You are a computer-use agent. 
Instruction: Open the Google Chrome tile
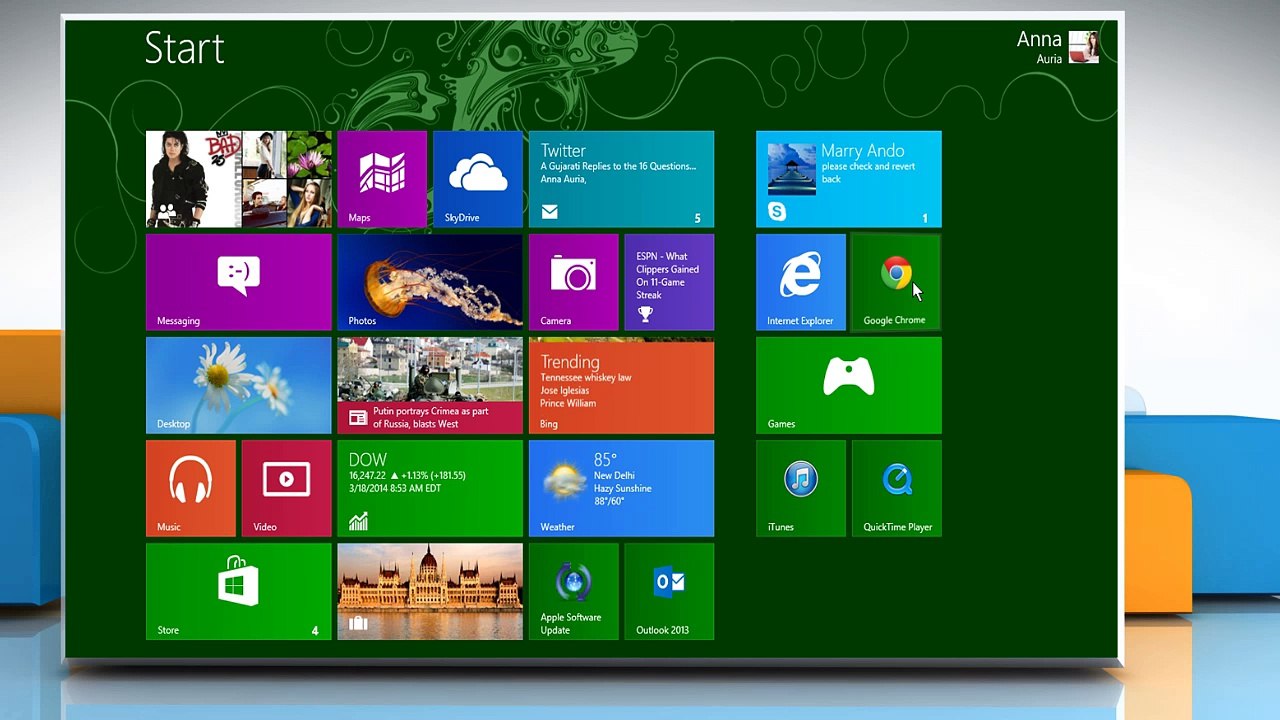click(x=896, y=282)
